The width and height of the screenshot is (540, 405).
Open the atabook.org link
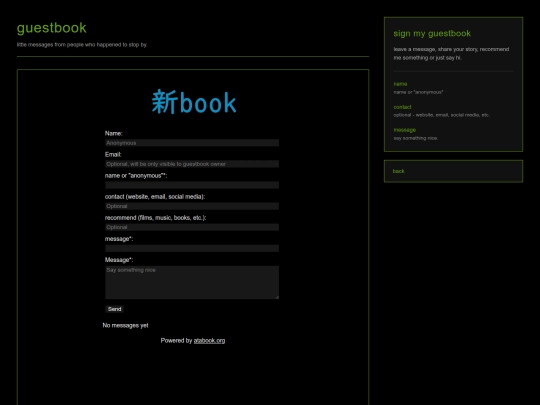pyautogui.click(x=209, y=341)
